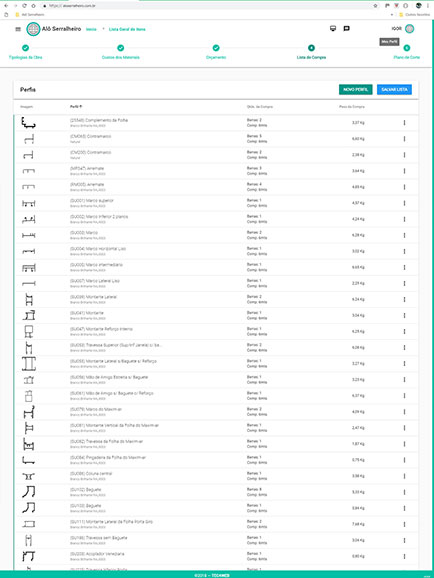
Task: Open the hamburger navigation menu
Action: pyautogui.click(x=18, y=29)
